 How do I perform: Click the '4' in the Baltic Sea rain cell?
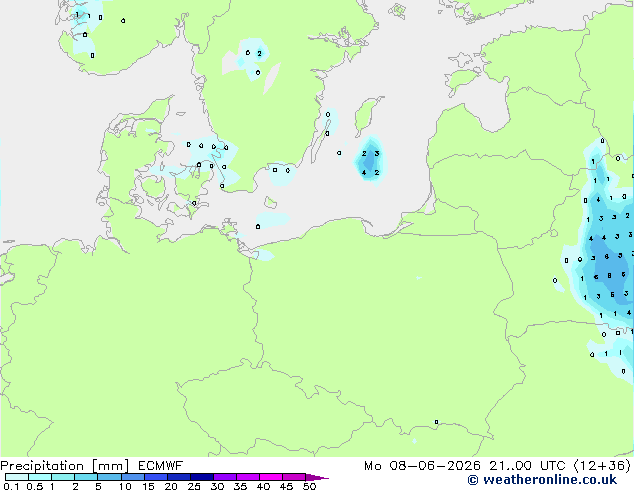364,173
